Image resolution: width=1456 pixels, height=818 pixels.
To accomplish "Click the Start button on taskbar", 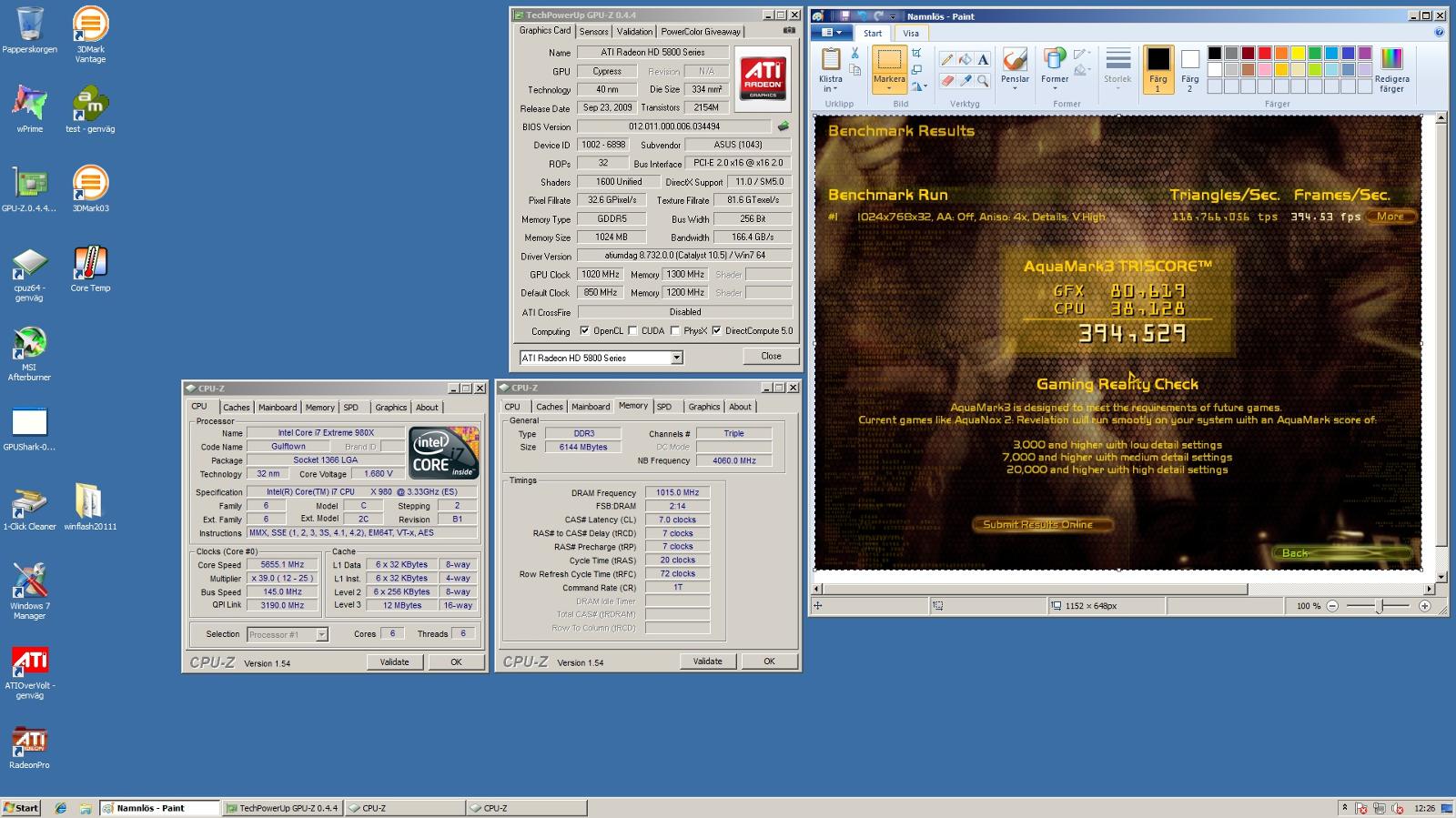I will [21, 808].
